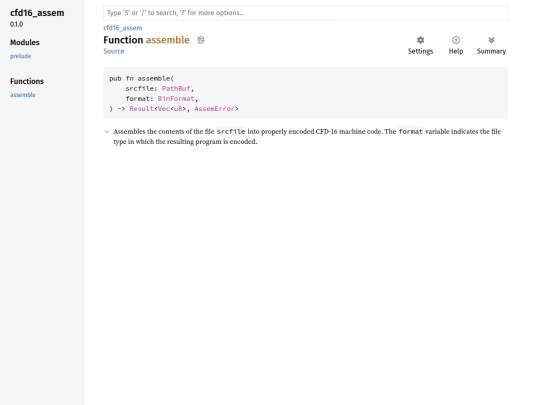Image resolution: width=540 pixels, height=405 pixels.
Task: Open the PathBuf type link
Action: (176, 89)
